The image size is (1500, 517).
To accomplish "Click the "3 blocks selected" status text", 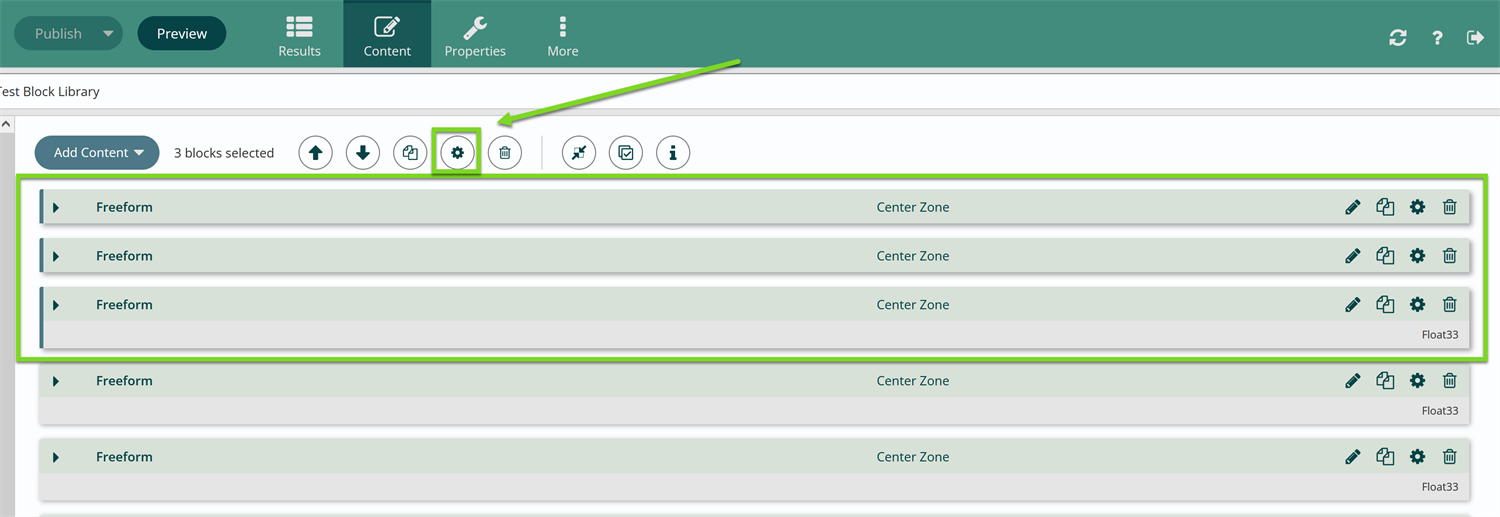I will 224,153.
